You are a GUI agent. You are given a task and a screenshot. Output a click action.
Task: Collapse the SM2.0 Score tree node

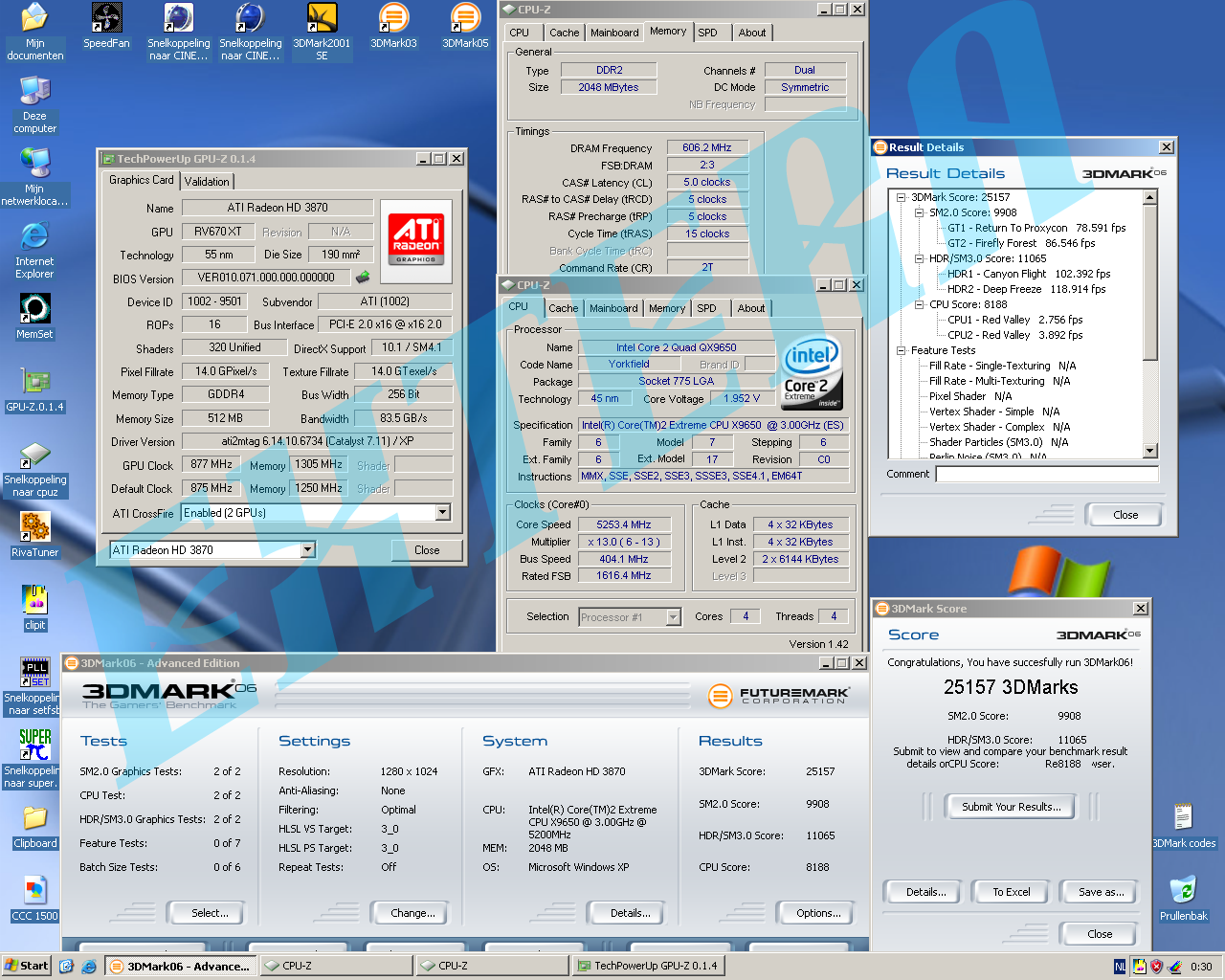click(x=919, y=212)
